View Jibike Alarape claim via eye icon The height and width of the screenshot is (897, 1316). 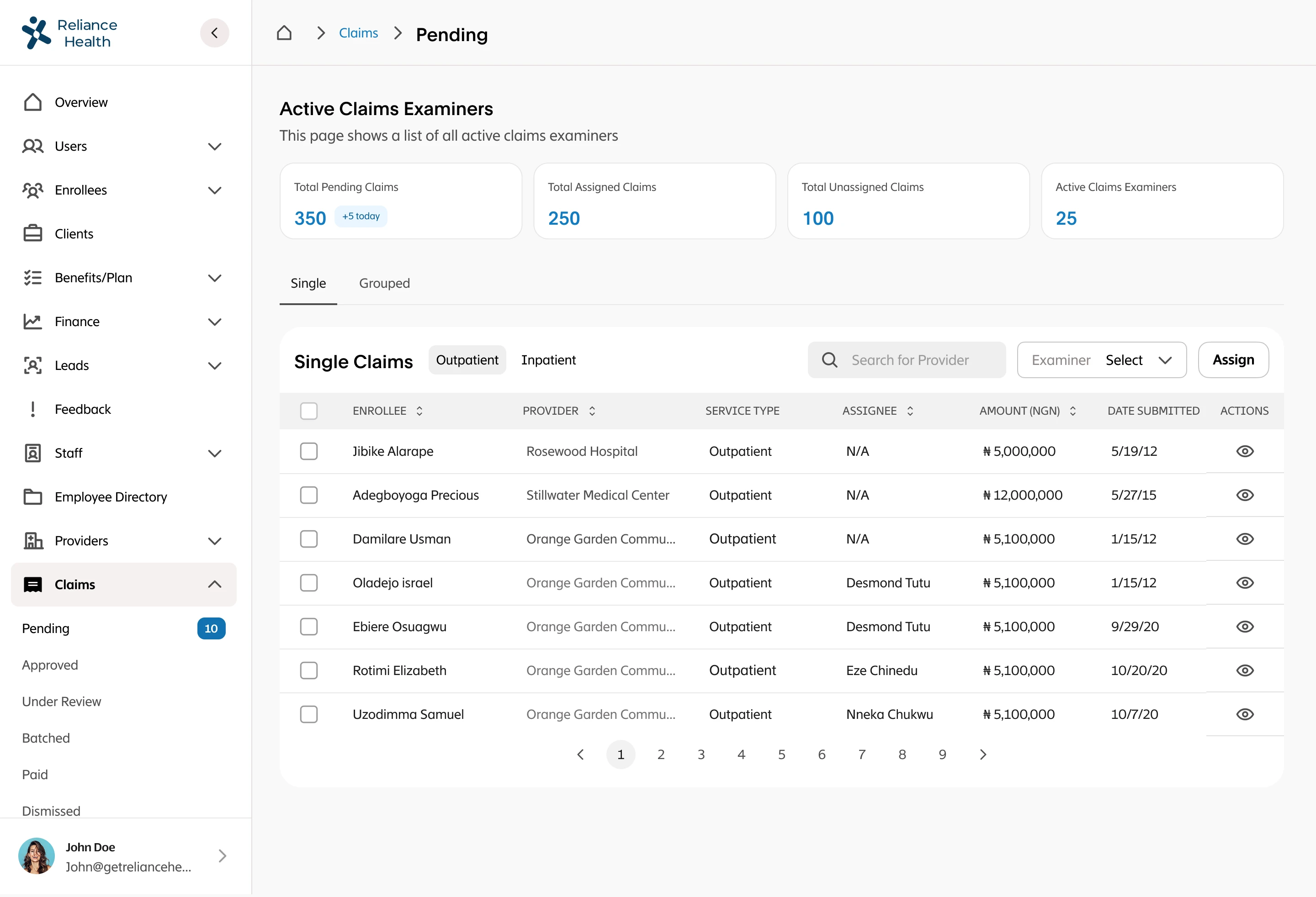point(1244,452)
